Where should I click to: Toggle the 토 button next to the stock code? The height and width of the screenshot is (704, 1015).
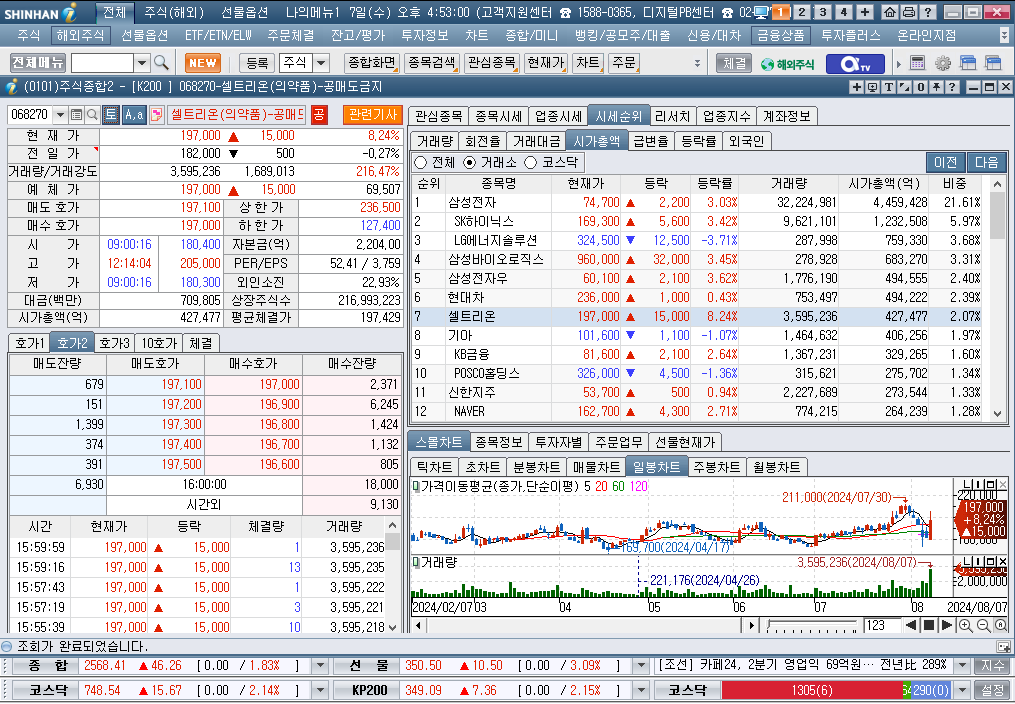[x=110, y=115]
